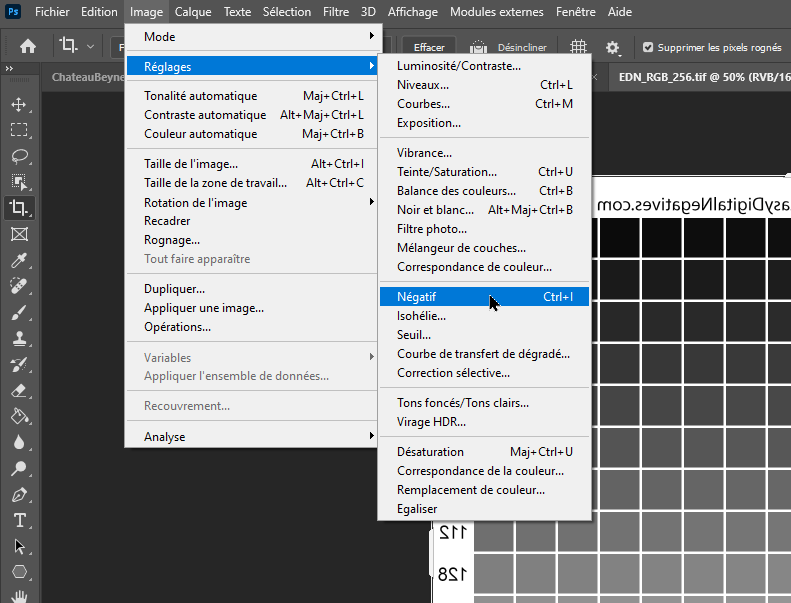Viewport: 791px width, 603px height.
Task: Open the crop overlay grid options
Action: [x=578, y=47]
